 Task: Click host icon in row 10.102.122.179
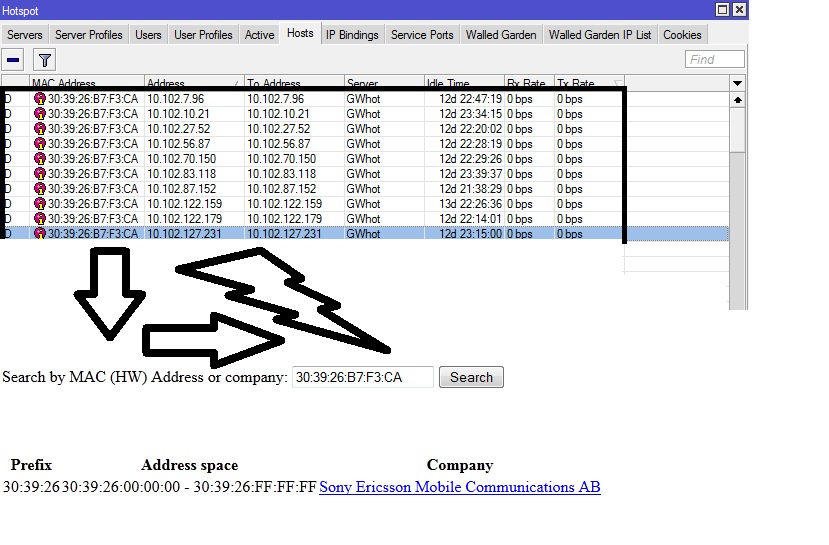40,218
